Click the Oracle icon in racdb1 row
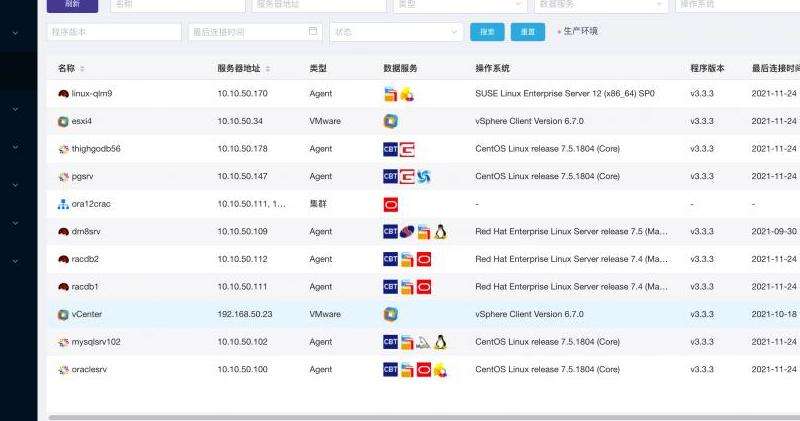The width and height of the screenshot is (800, 421). tap(423, 287)
